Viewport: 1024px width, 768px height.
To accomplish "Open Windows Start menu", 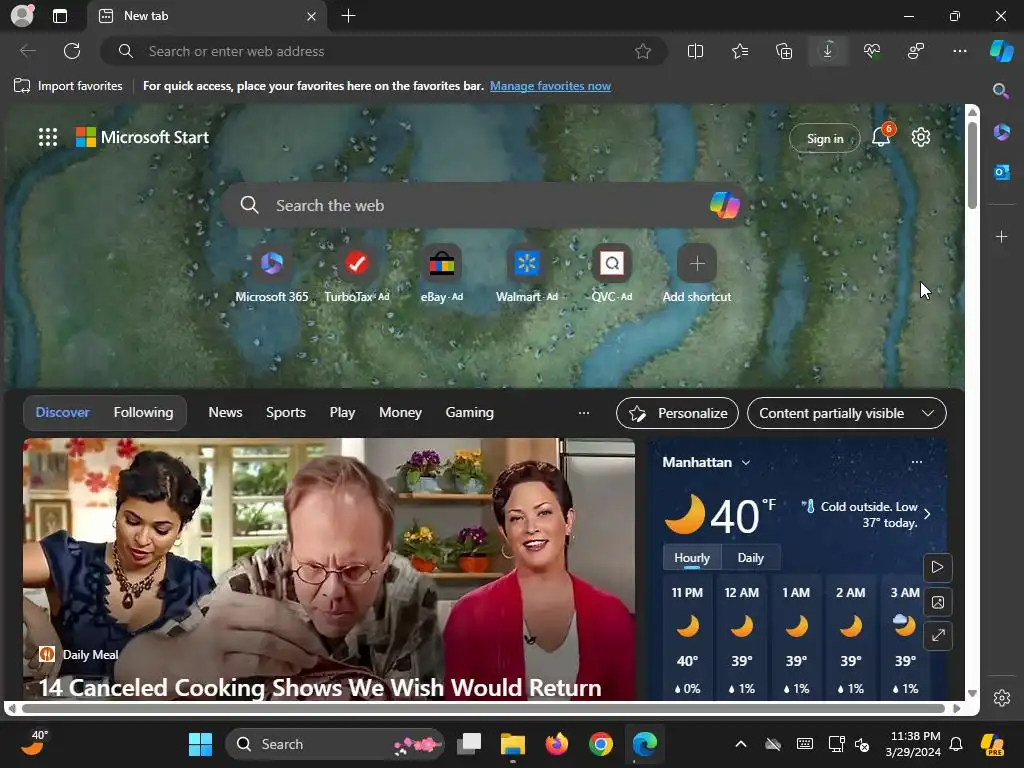I will (200, 744).
